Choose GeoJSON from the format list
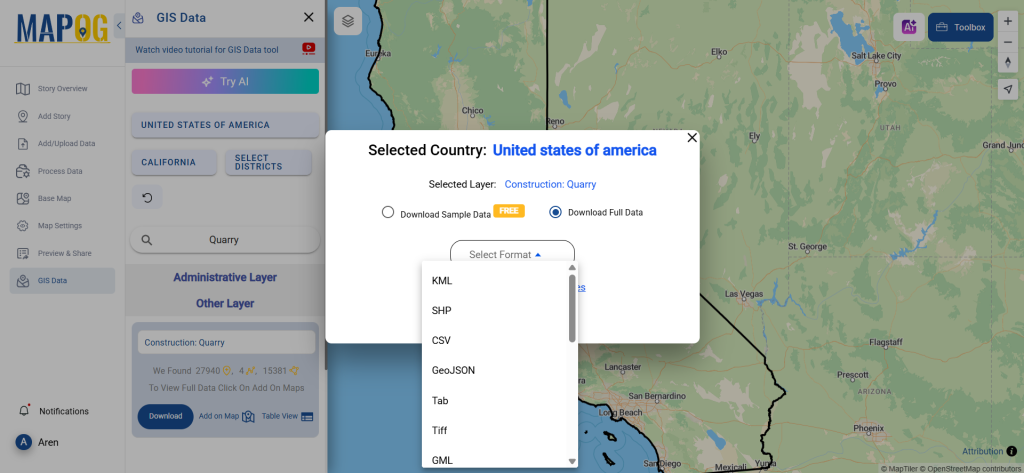 point(453,370)
